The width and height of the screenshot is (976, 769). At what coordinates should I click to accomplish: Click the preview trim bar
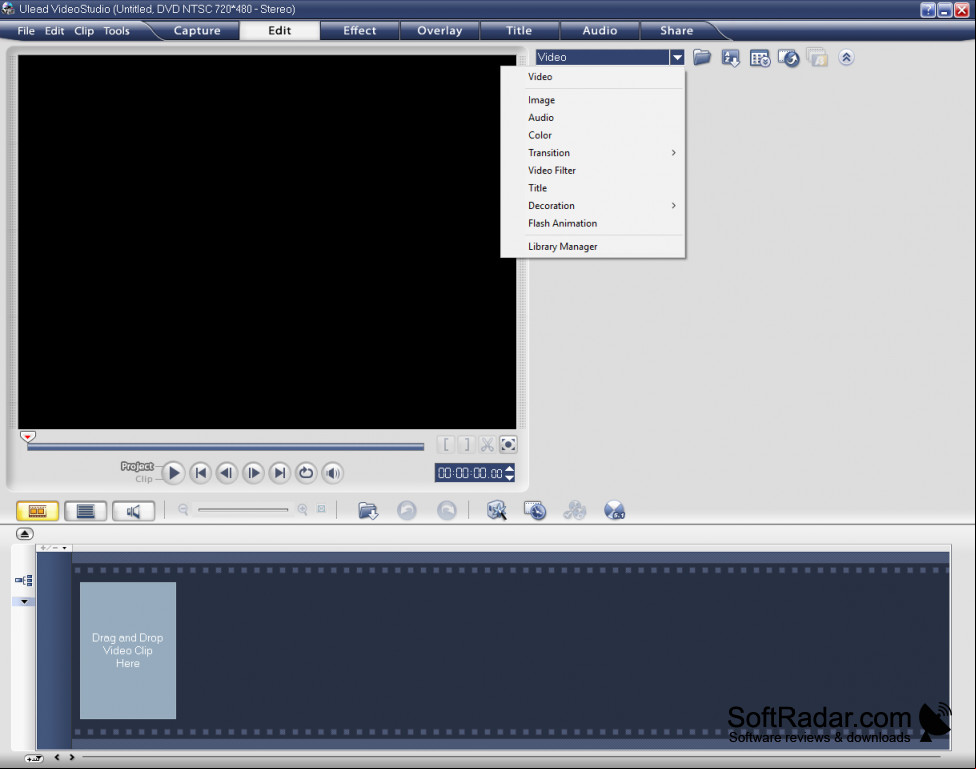pyautogui.click(x=225, y=447)
